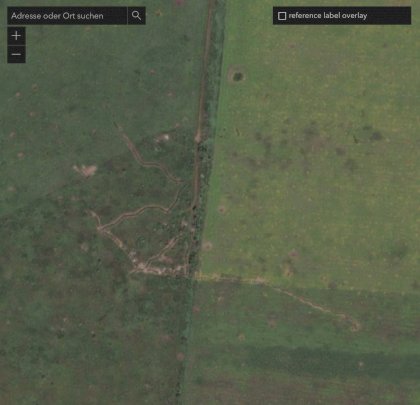Viewport: 420px width, 405px height.
Task: Click the magnifier search icon
Action: [x=136, y=16]
